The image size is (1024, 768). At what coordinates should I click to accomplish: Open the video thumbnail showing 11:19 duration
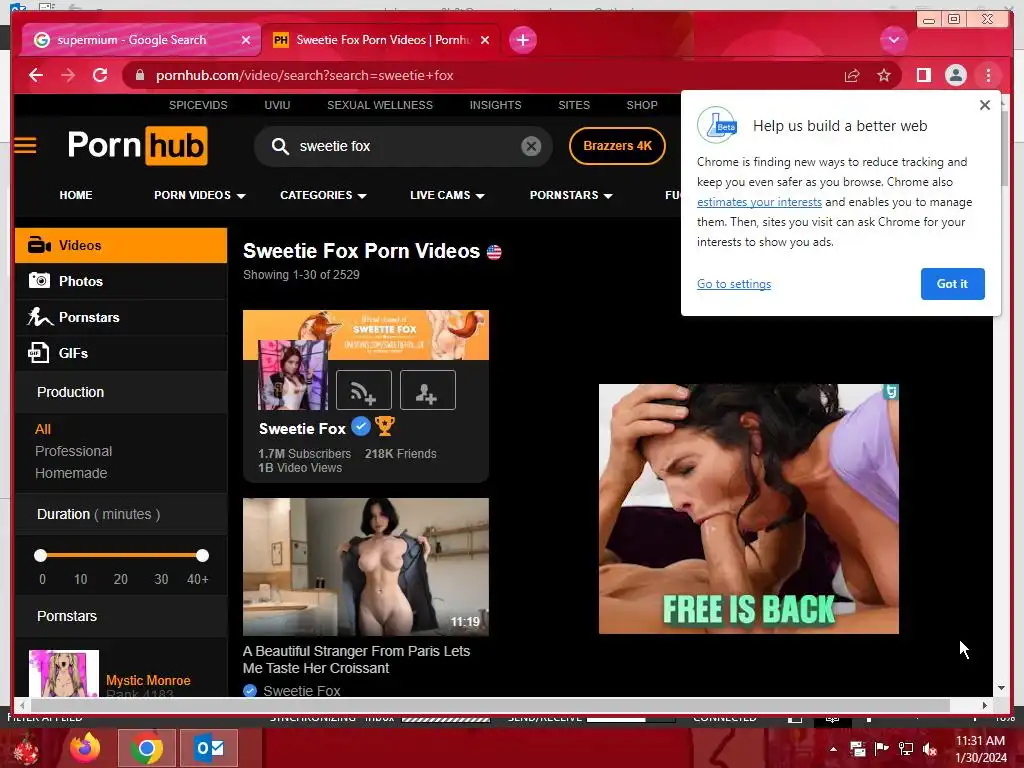366,567
